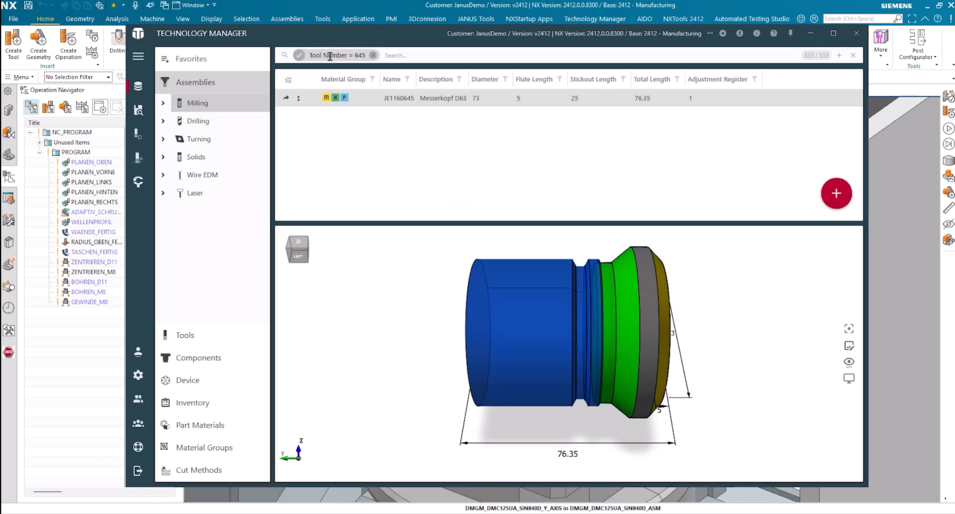Click the plus icon beside the result count

[839, 55]
